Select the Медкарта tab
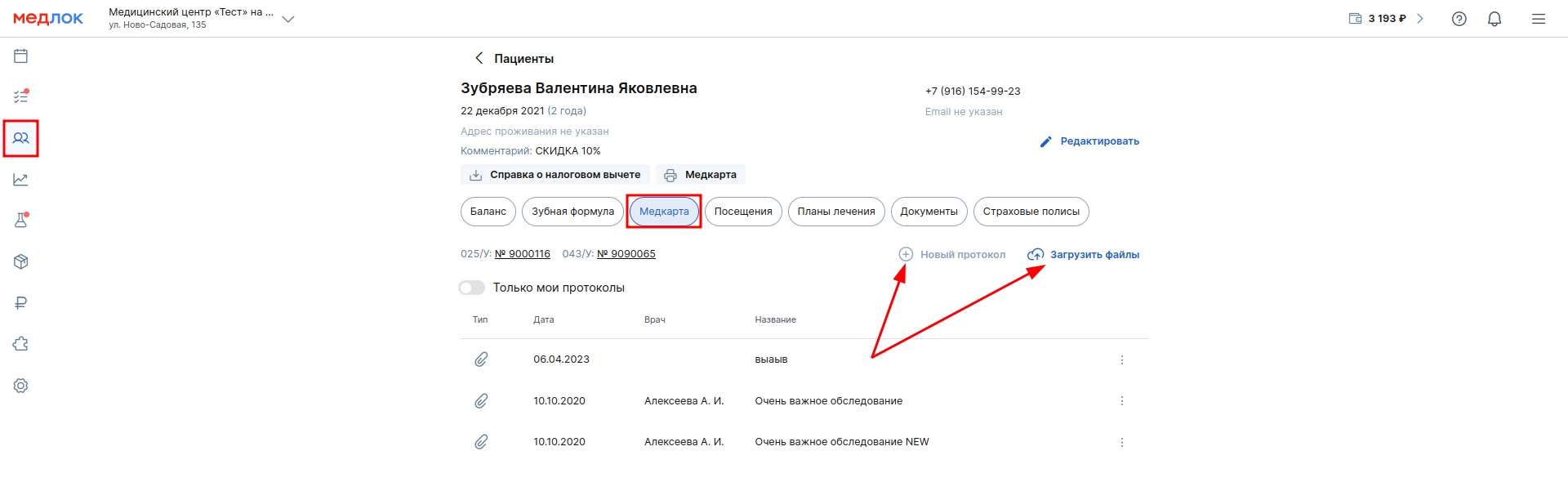 coord(664,212)
